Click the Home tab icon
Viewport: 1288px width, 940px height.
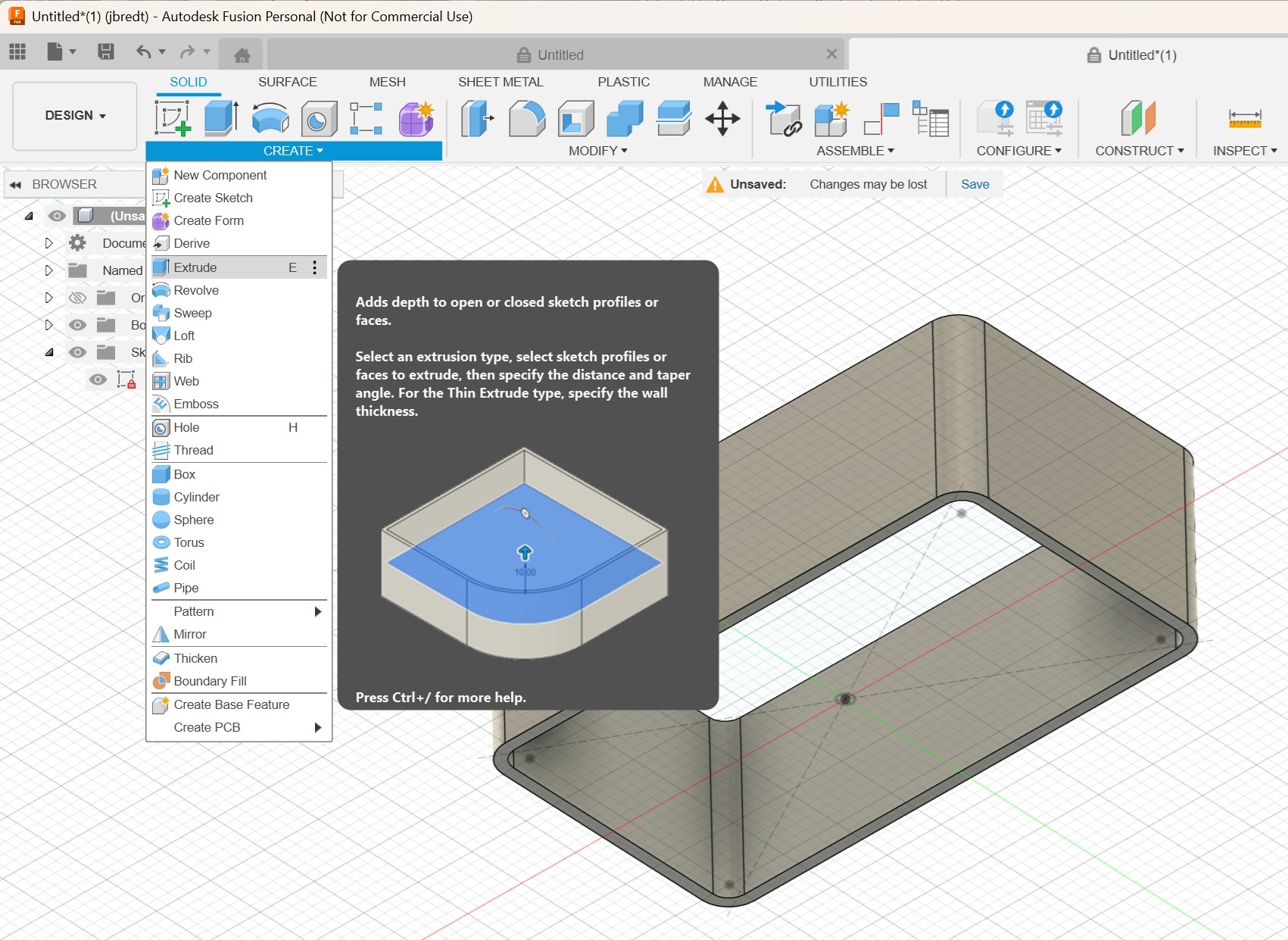(x=242, y=55)
